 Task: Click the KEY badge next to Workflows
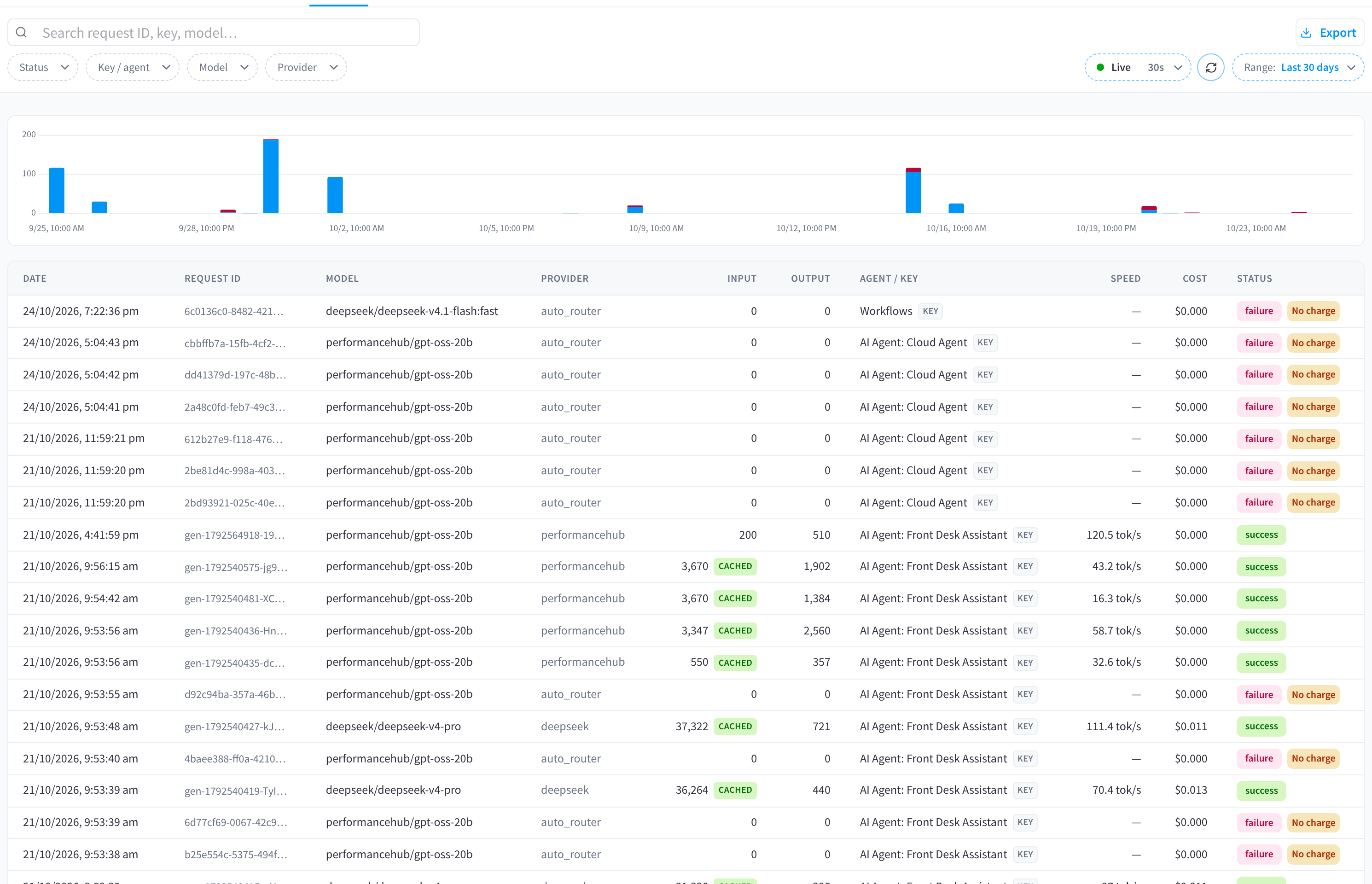tap(930, 311)
